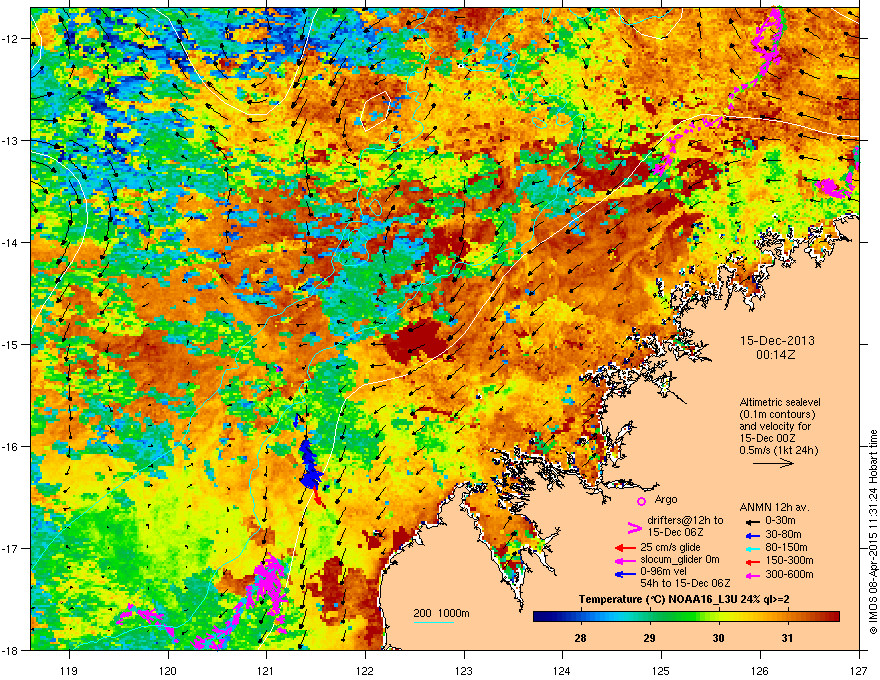Click the 'Altimetric sealevel' caption

(780, 402)
